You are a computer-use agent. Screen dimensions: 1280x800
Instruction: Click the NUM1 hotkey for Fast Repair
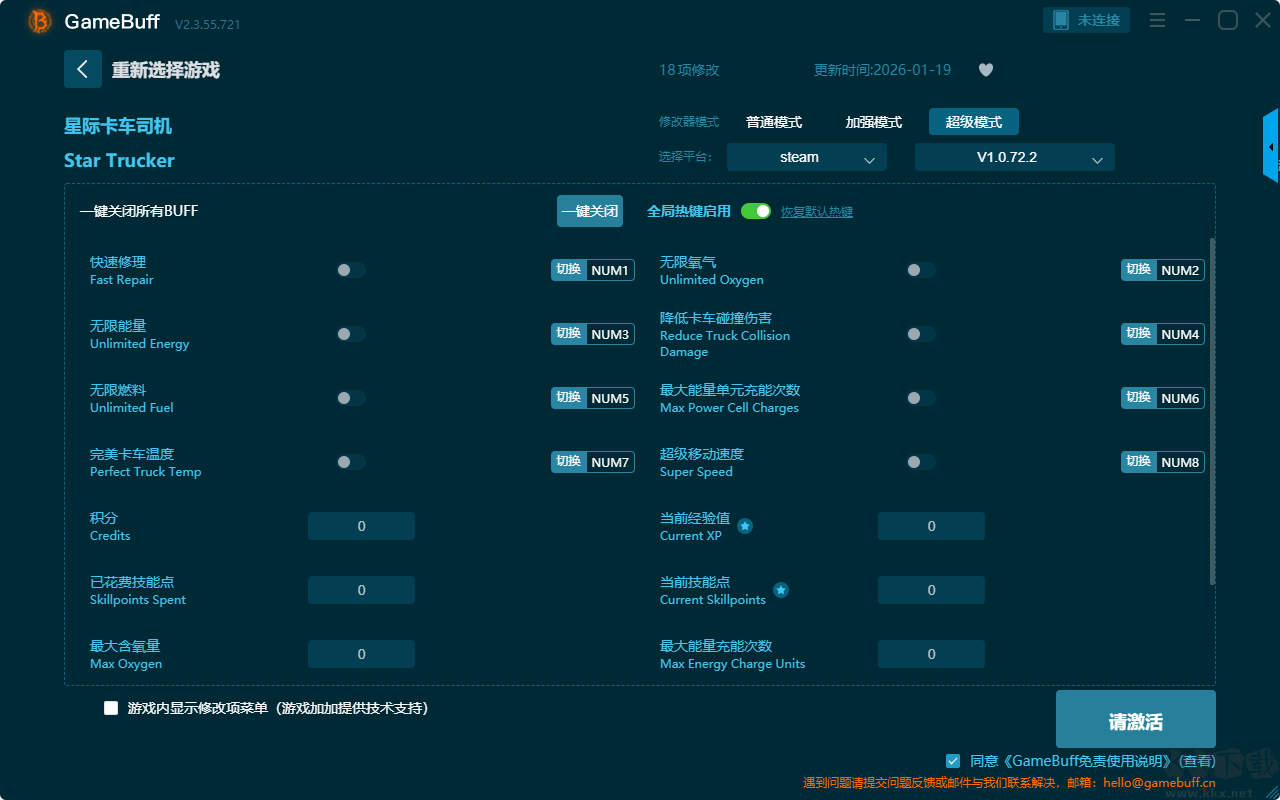pos(610,270)
